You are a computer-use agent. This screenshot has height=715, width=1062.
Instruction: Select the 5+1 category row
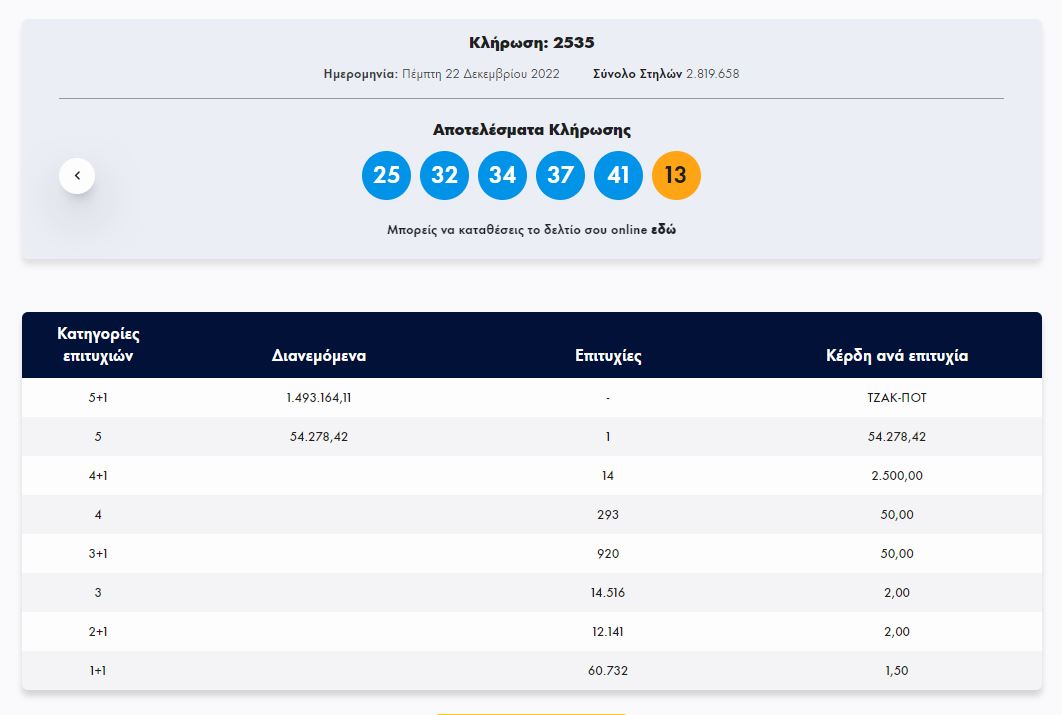pos(98,398)
